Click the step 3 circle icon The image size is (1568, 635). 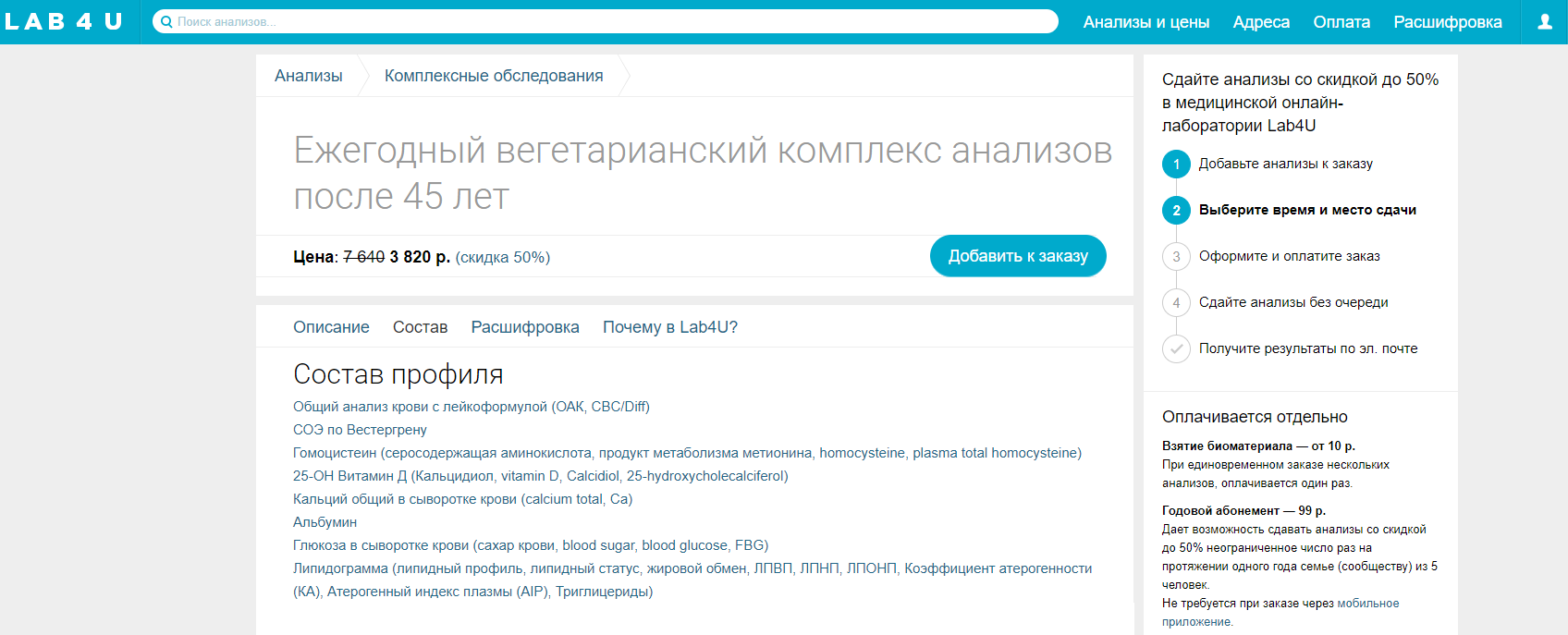[1176, 256]
